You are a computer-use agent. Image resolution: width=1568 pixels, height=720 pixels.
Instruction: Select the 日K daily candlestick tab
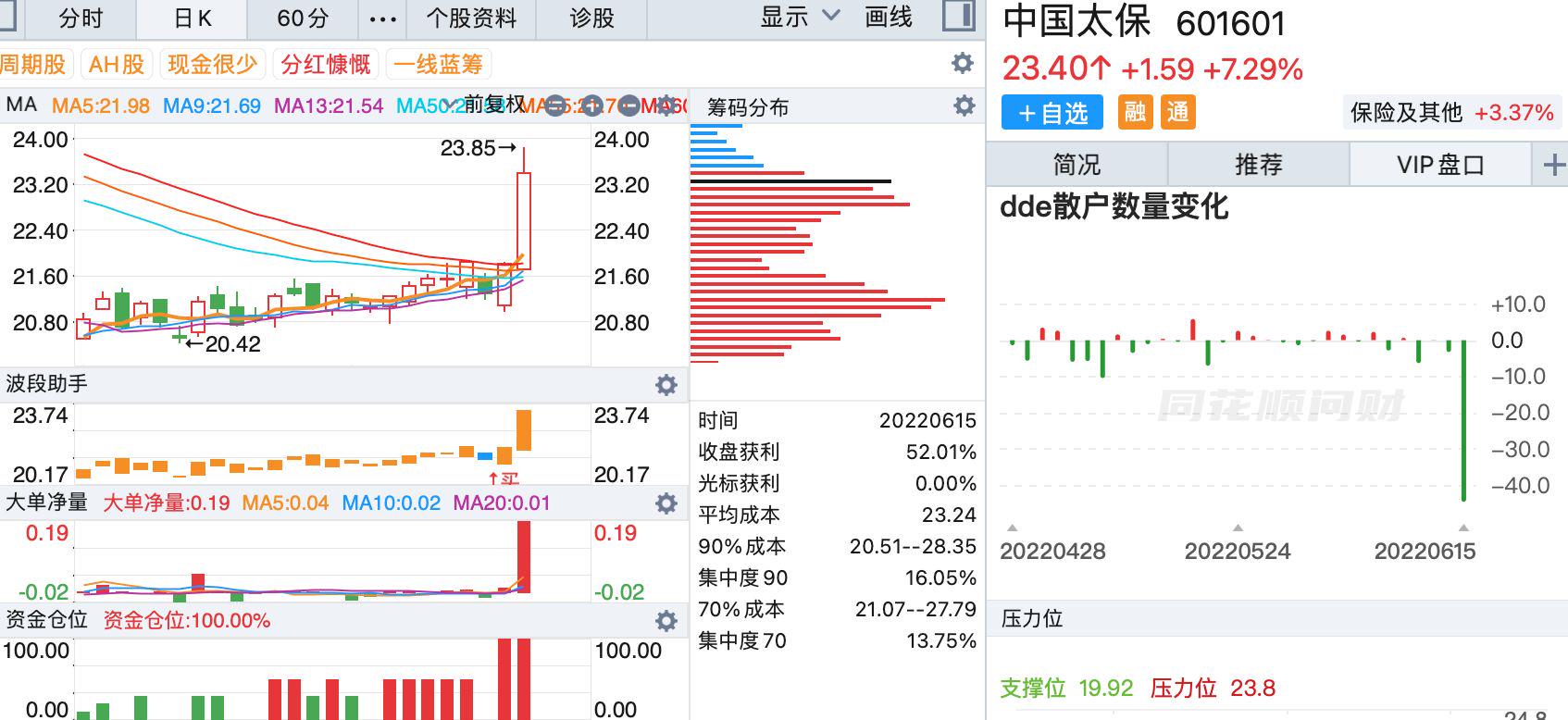[193, 19]
